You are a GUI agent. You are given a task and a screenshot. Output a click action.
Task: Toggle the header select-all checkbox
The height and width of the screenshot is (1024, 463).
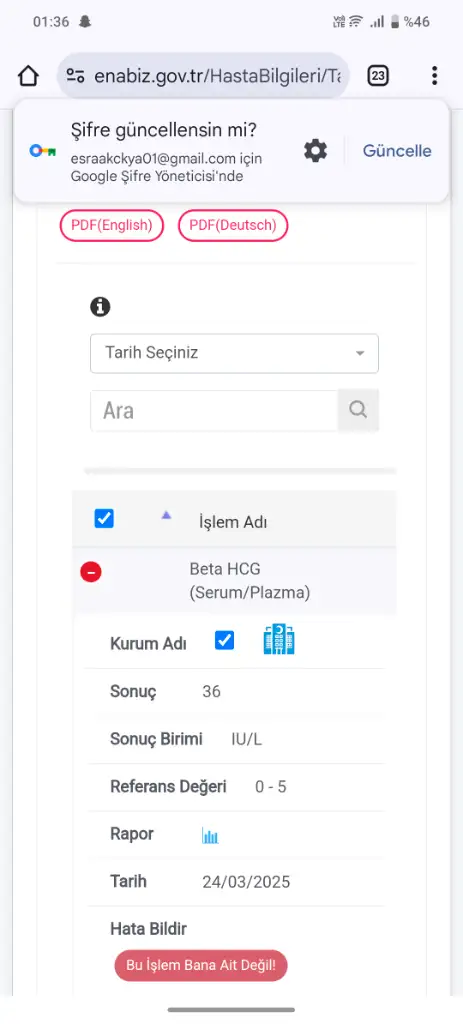point(104,519)
